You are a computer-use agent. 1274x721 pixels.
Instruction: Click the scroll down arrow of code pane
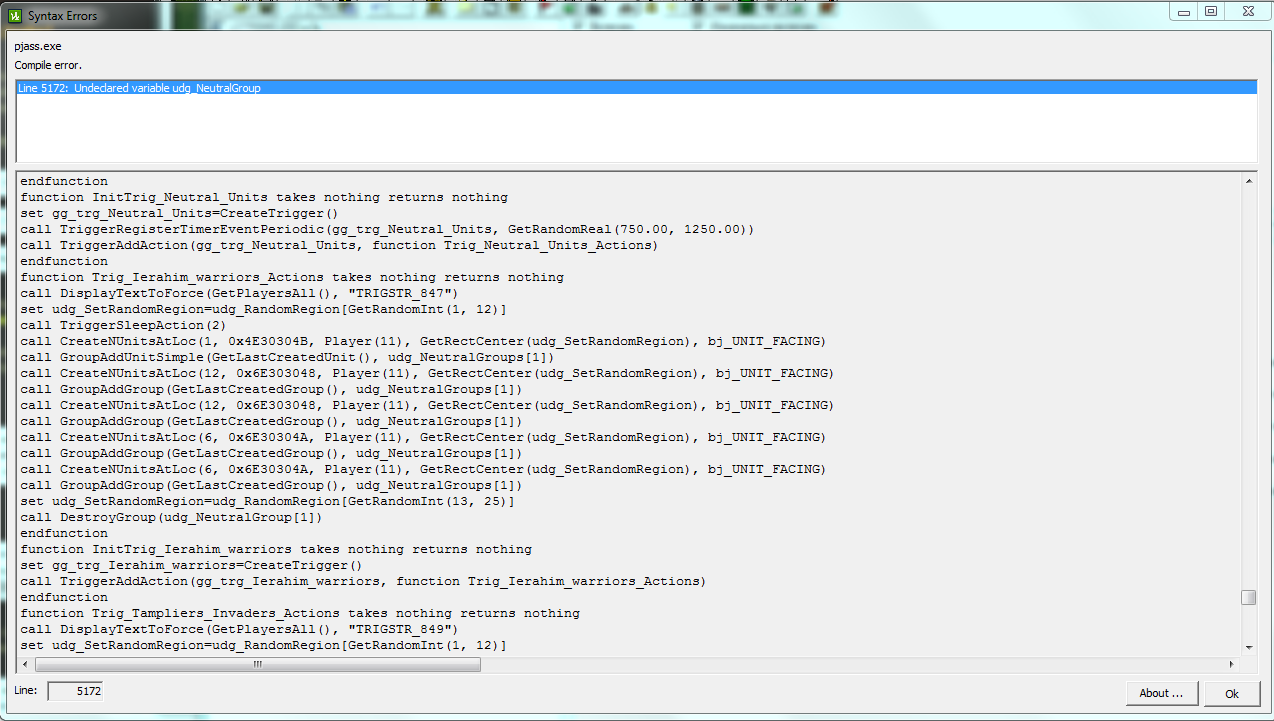(1248, 647)
